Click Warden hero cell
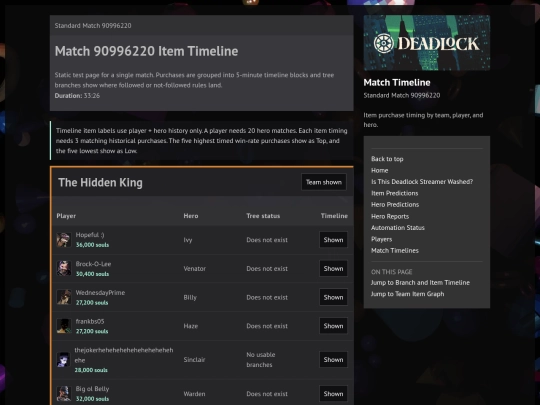The image size is (540, 405). (194, 394)
